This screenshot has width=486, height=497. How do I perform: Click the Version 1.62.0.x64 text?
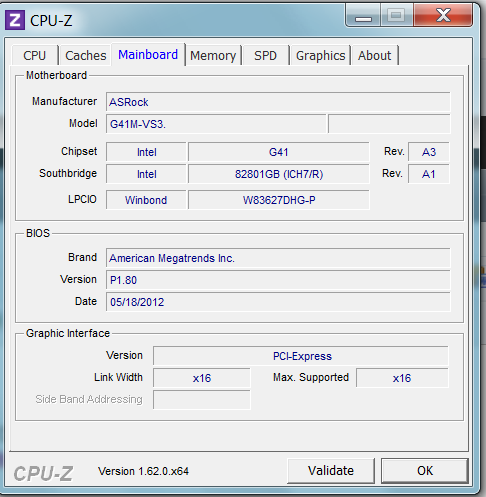143,471
